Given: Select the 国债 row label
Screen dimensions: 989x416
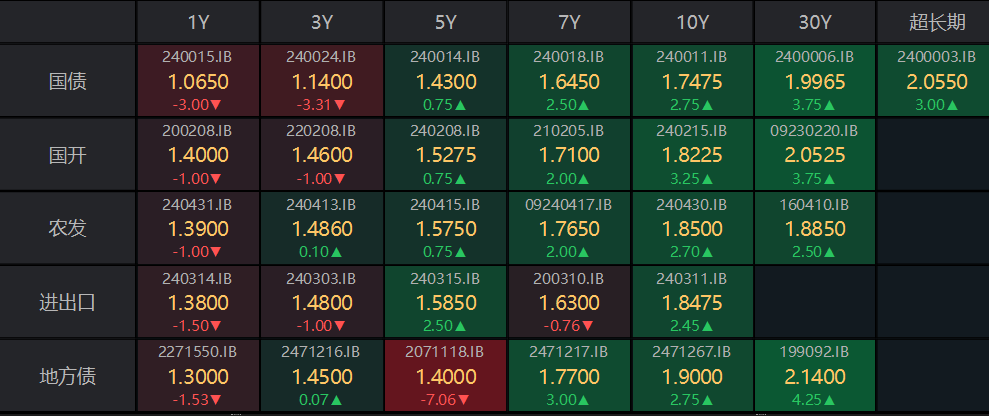Looking at the screenshot, I should pos(68,81).
